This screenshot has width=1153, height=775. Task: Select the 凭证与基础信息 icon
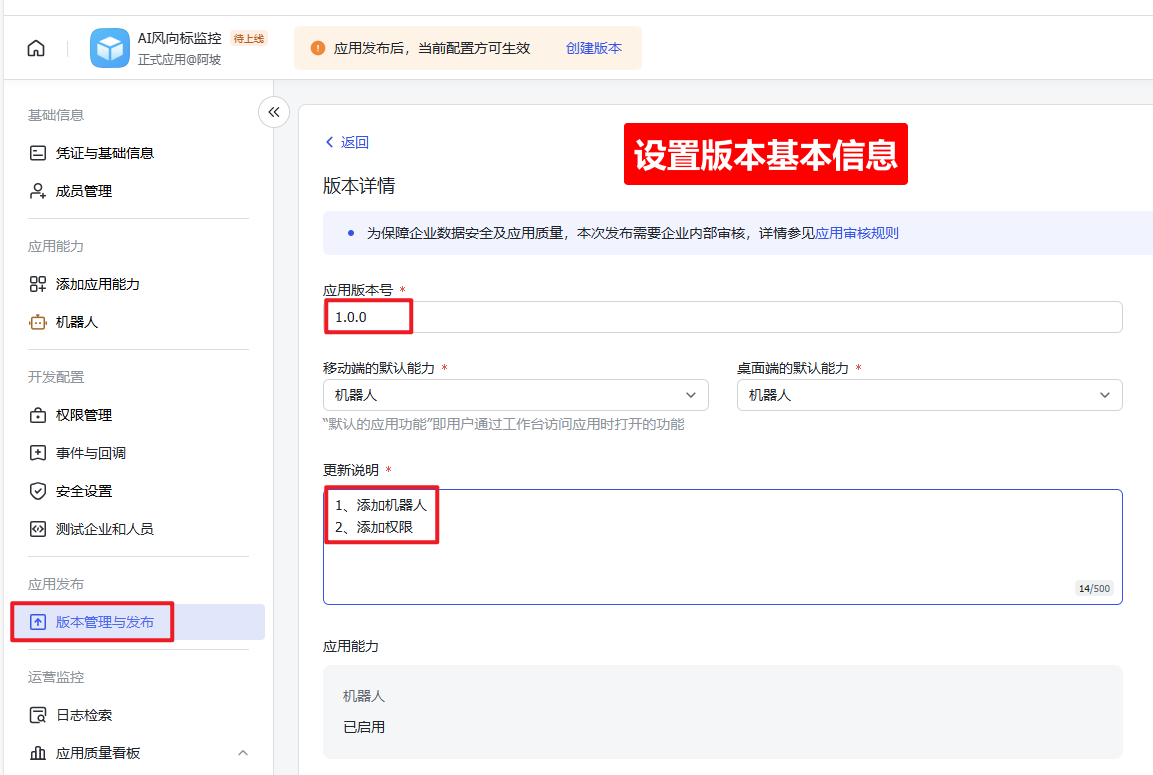[x=38, y=153]
